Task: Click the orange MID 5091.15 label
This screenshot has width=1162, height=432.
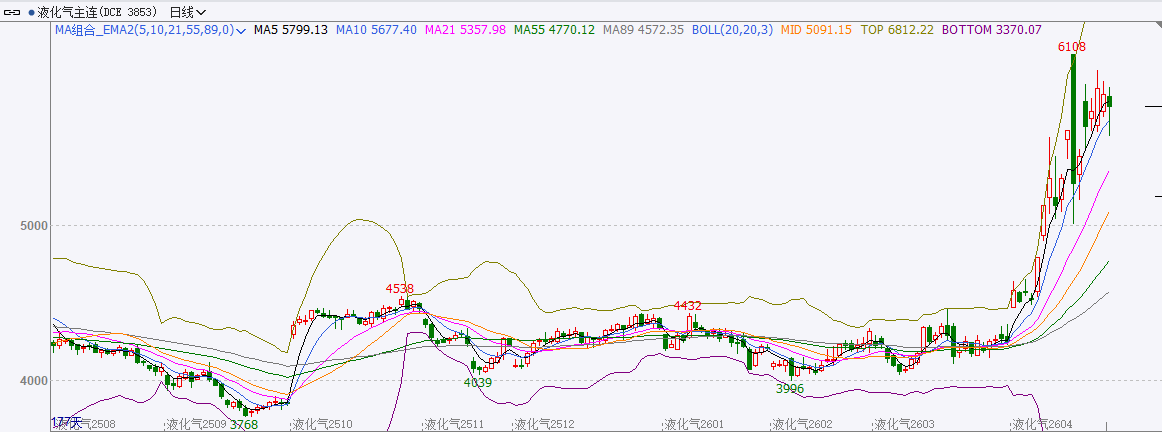Action: pyautogui.click(x=815, y=31)
